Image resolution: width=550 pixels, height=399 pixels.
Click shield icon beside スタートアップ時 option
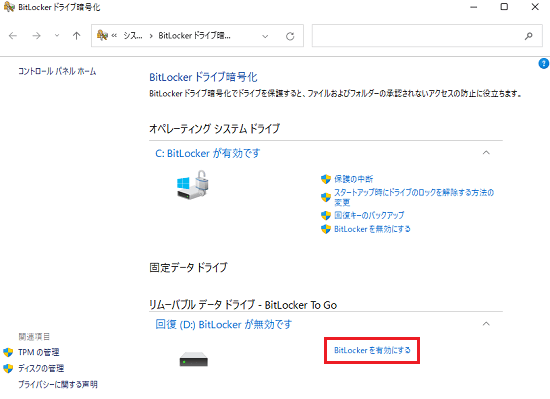(x=326, y=197)
